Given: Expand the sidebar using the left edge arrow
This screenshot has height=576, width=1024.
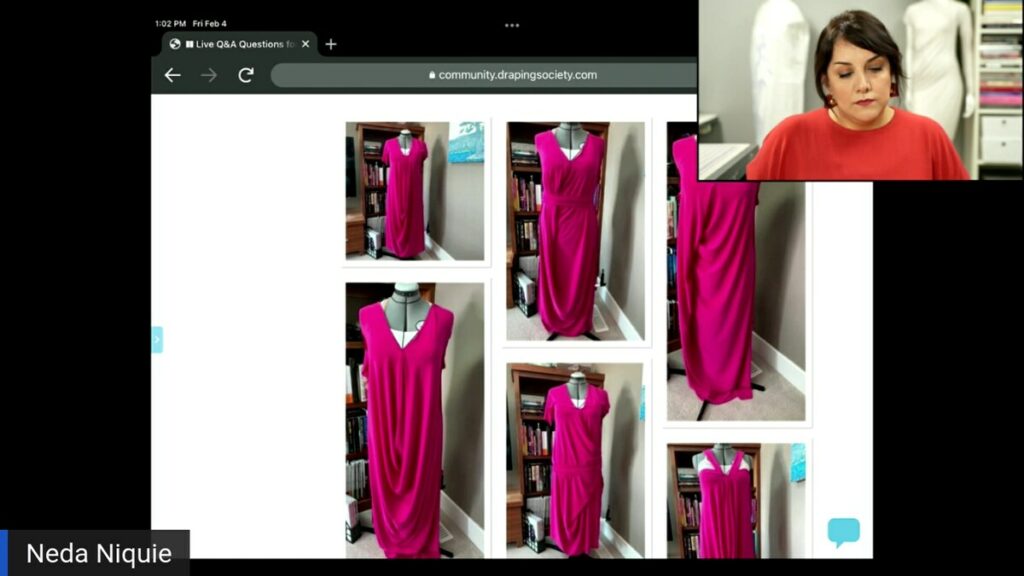Looking at the screenshot, I should click(x=157, y=340).
